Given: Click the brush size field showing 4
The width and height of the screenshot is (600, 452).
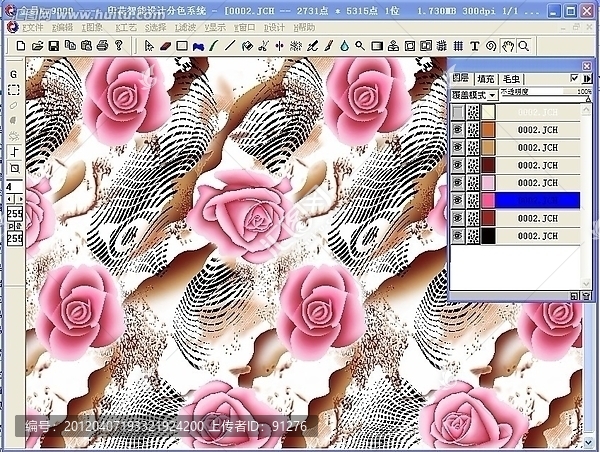Looking at the screenshot, I should (15, 187).
